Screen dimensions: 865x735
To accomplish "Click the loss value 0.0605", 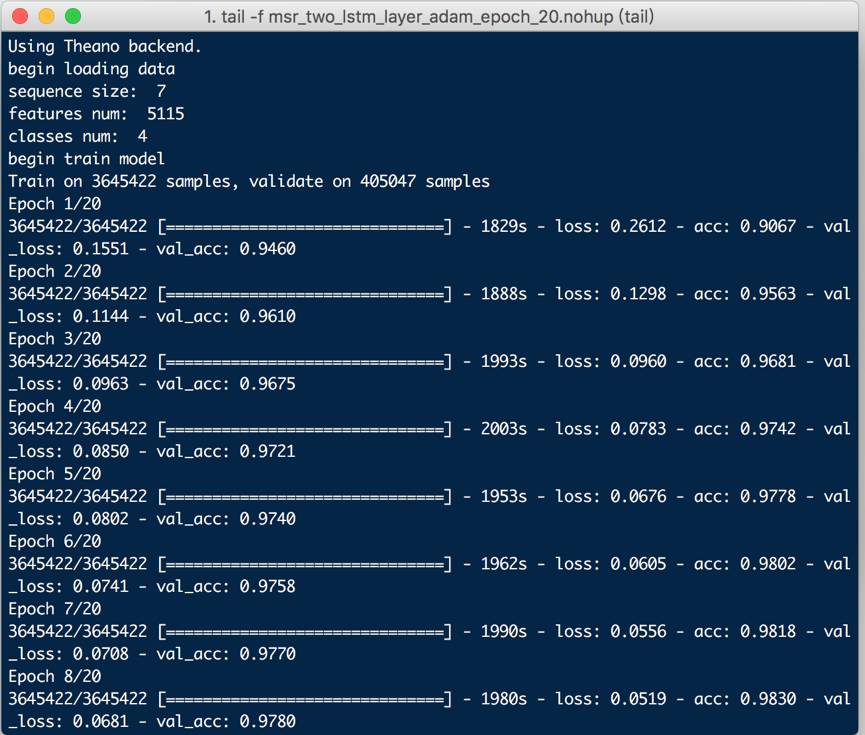I will click(x=638, y=564).
